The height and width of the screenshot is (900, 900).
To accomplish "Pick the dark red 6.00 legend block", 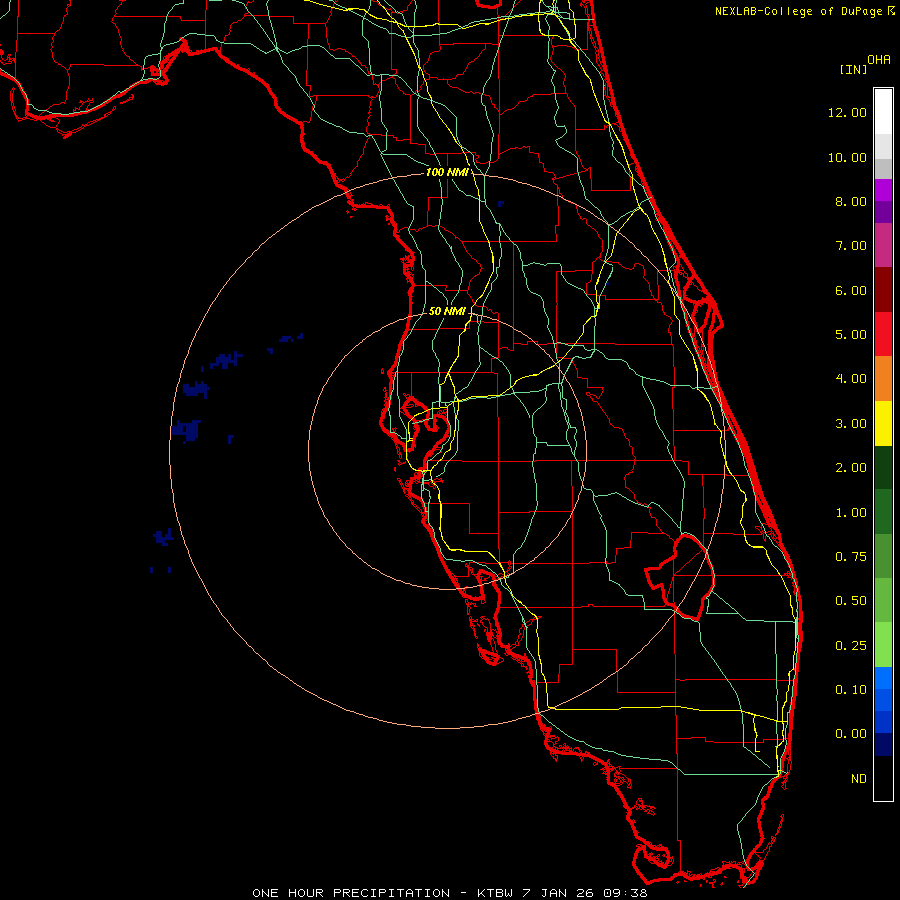I will click(883, 290).
